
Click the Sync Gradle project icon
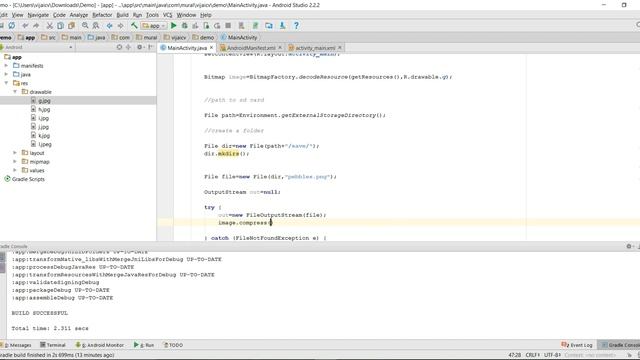coord(255,25)
